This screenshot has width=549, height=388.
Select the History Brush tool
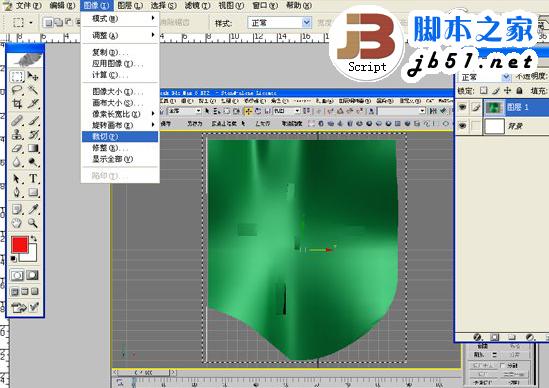tap(33, 134)
